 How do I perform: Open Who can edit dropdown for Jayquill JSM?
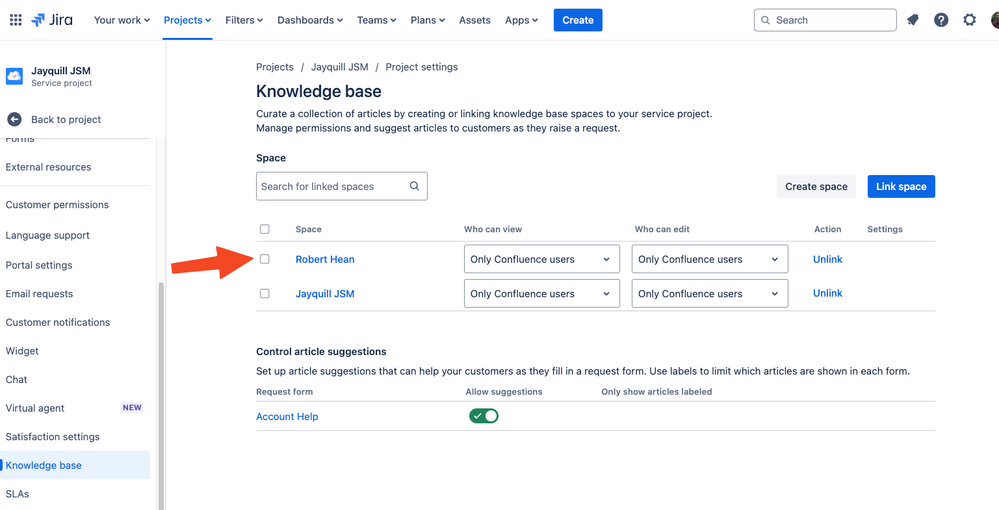click(710, 293)
